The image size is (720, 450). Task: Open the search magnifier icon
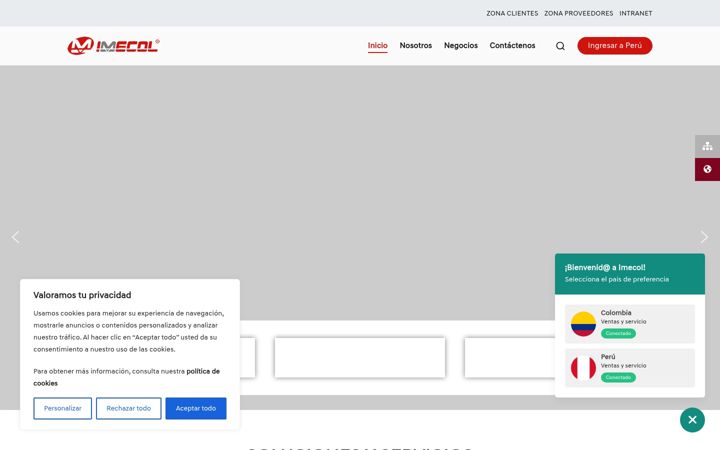click(560, 46)
